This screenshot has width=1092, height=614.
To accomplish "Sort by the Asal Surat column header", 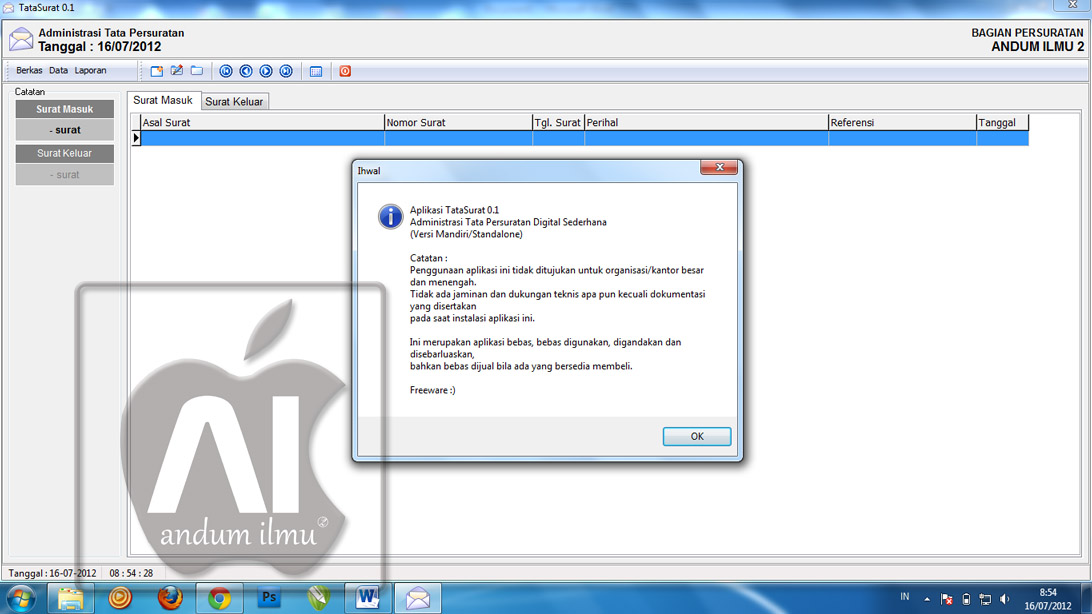I will (x=262, y=123).
